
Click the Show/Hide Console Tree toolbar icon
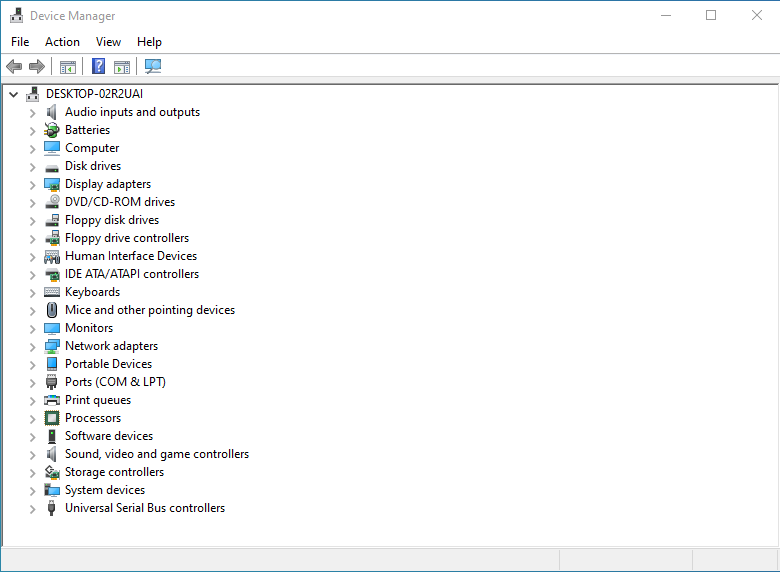coord(68,66)
